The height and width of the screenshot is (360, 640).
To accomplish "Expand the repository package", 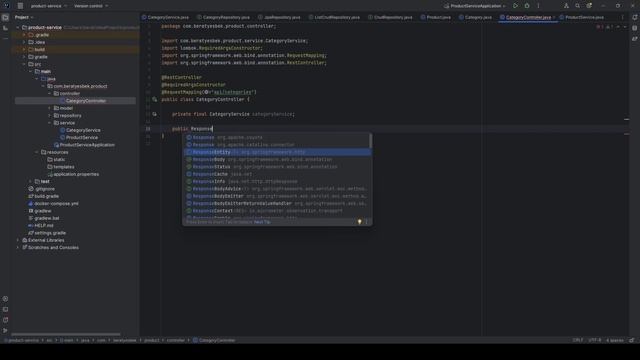I will point(50,116).
